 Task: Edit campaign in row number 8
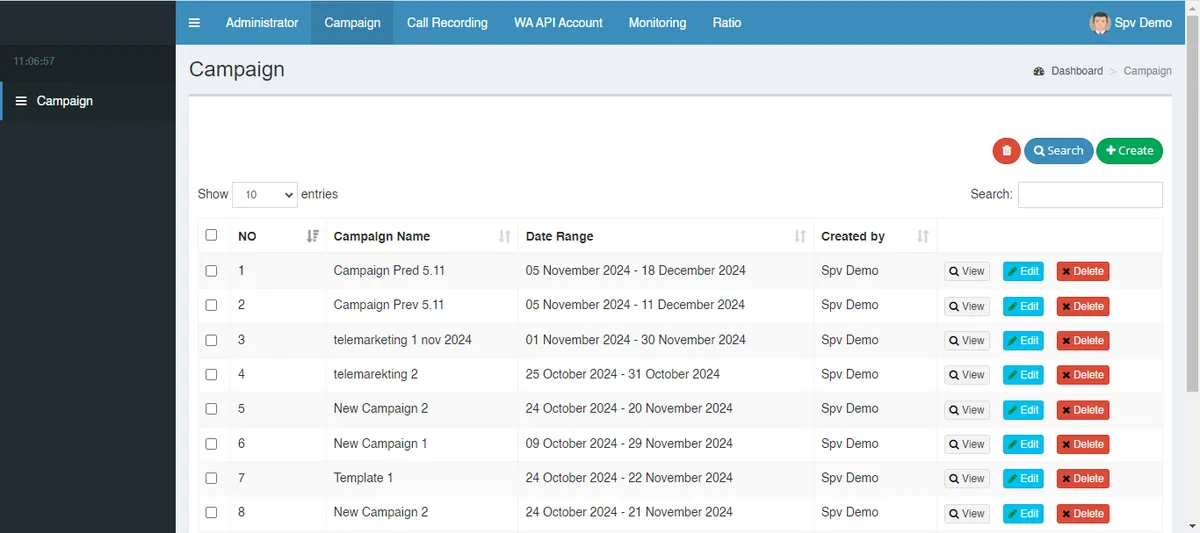(1023, 513)
